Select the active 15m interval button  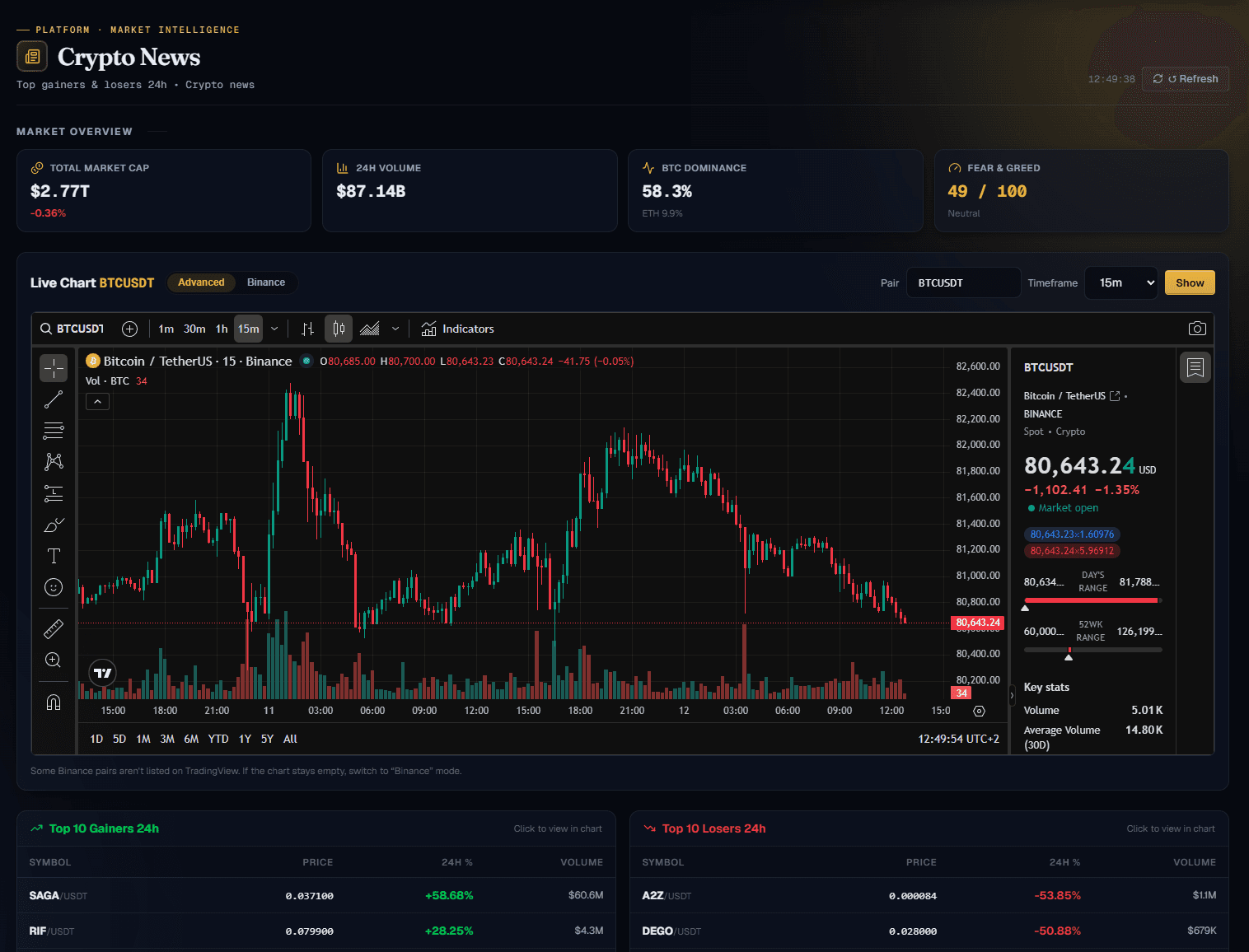248,329
